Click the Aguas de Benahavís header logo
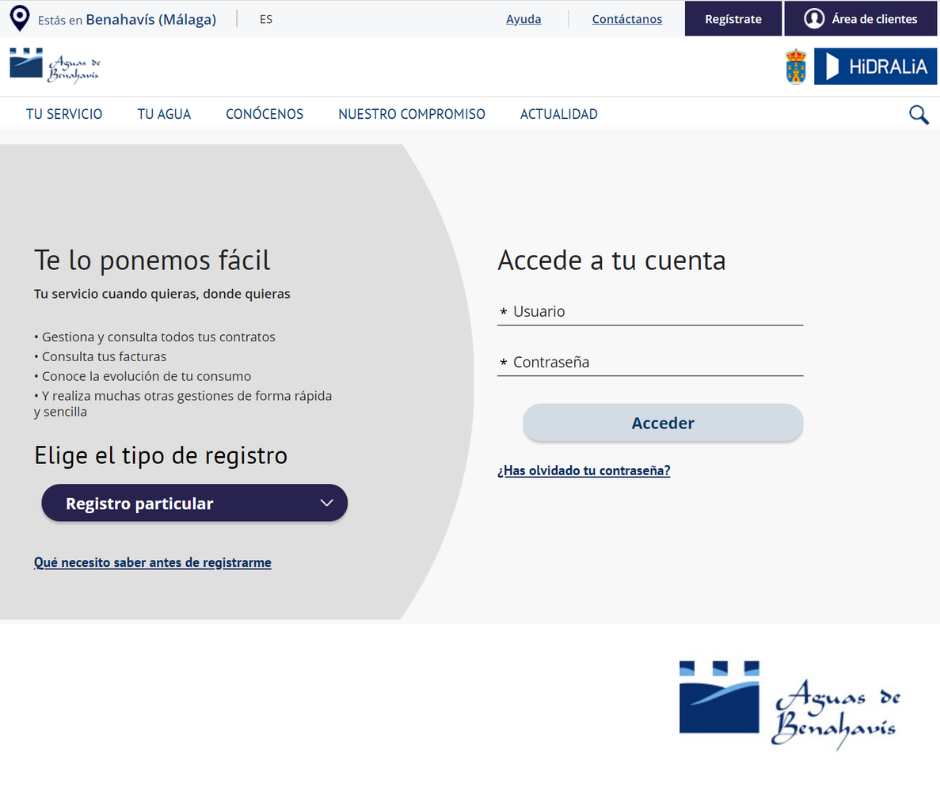Screen dimensions: 940x788 [55, 66]
